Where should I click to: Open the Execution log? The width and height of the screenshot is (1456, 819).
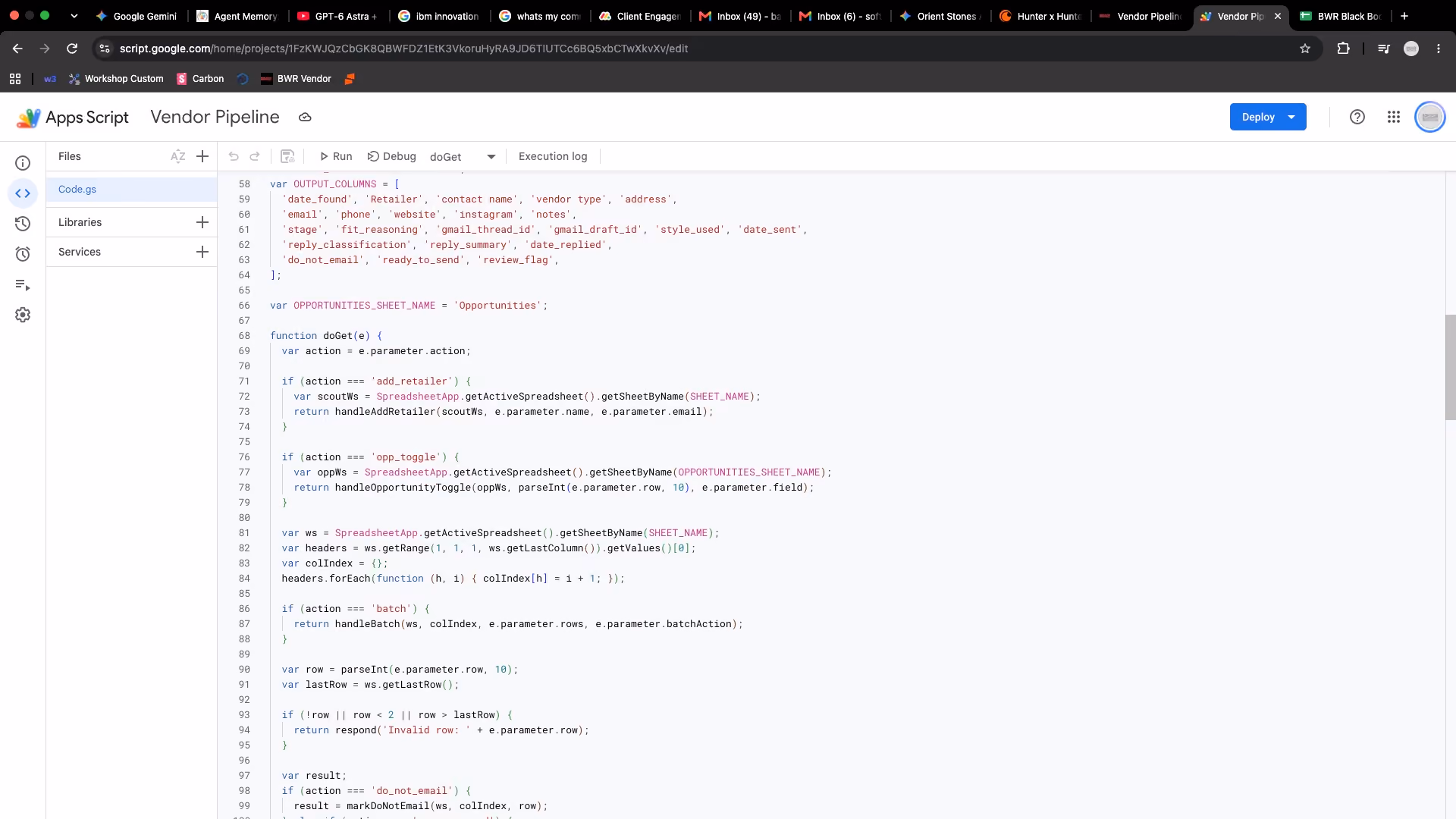point(553,156)
